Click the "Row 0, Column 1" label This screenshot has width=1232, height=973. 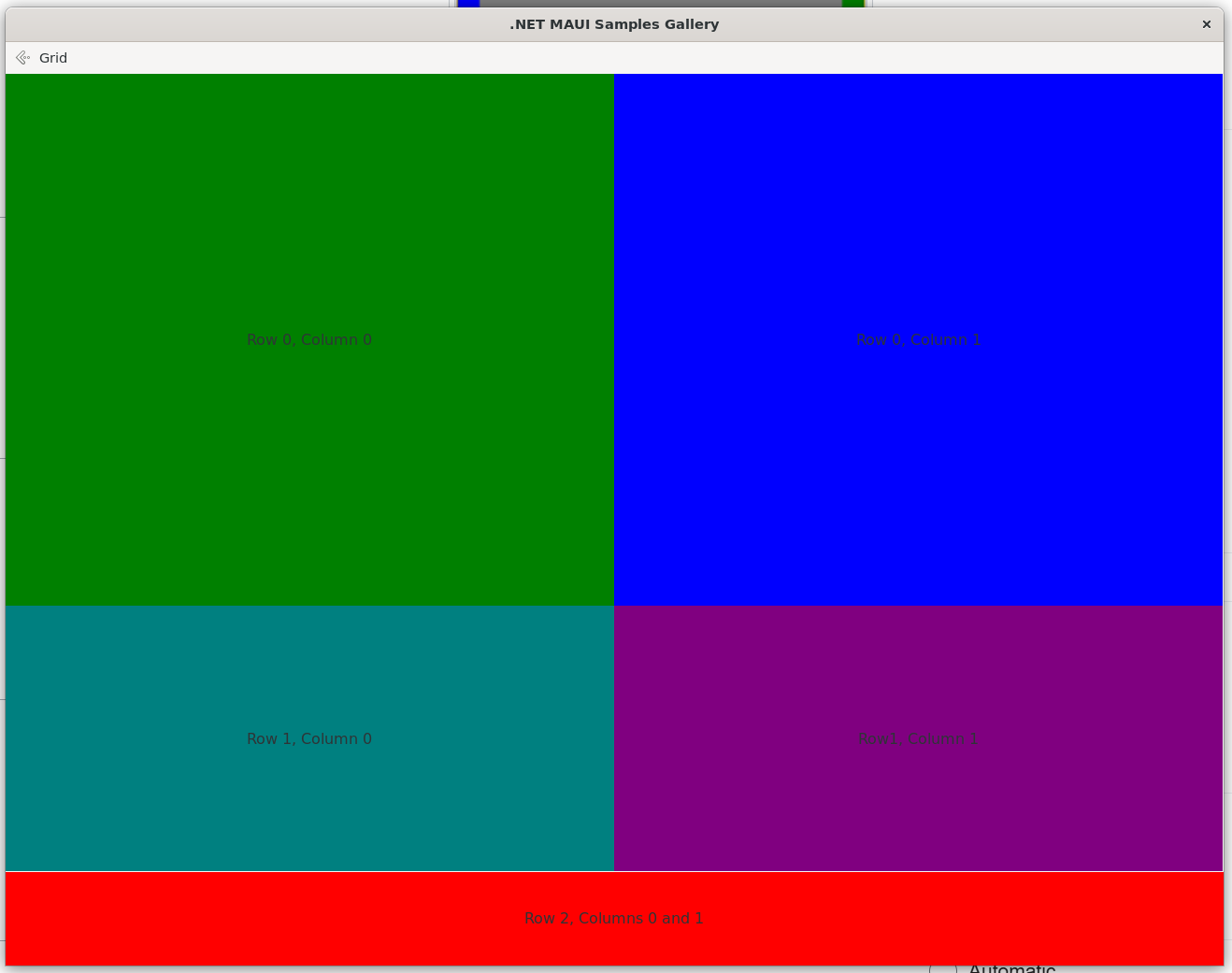[918, 339]
